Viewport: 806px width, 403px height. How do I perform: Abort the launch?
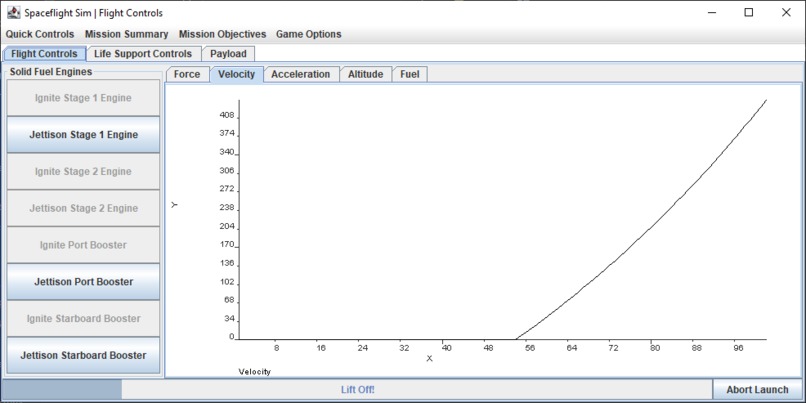pyautogui.click(x=757, y=390)
